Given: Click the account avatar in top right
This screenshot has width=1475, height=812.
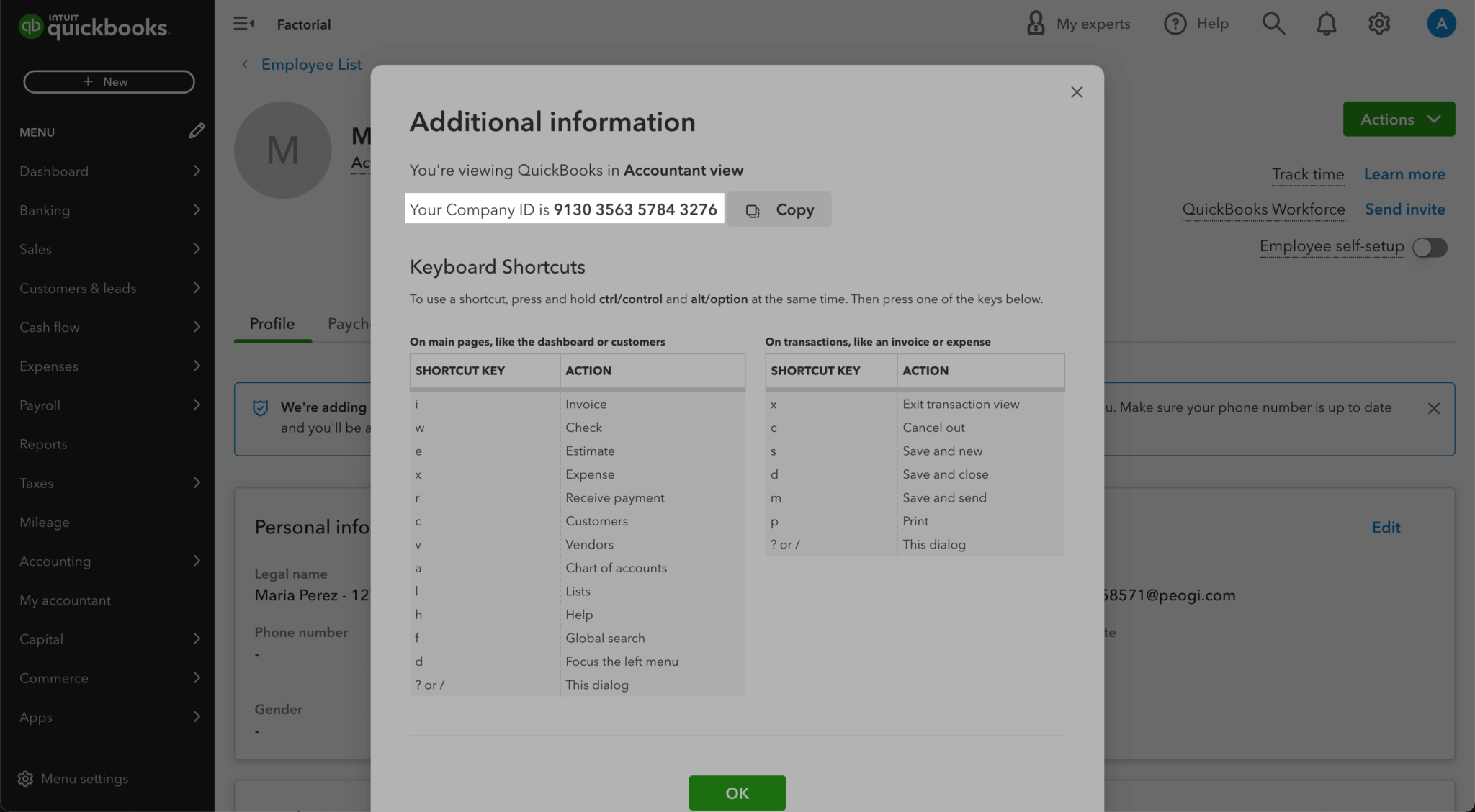Looking at the screenshot, I should click(x=1441, y=23).
